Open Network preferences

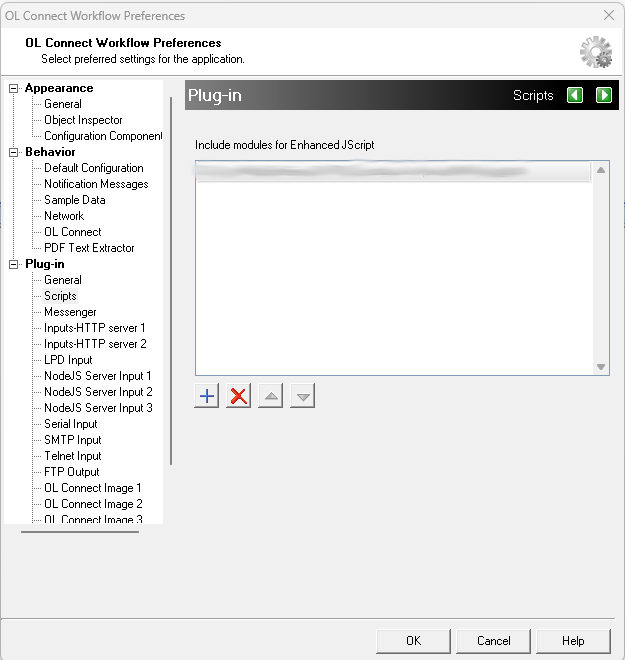(64, 216)
